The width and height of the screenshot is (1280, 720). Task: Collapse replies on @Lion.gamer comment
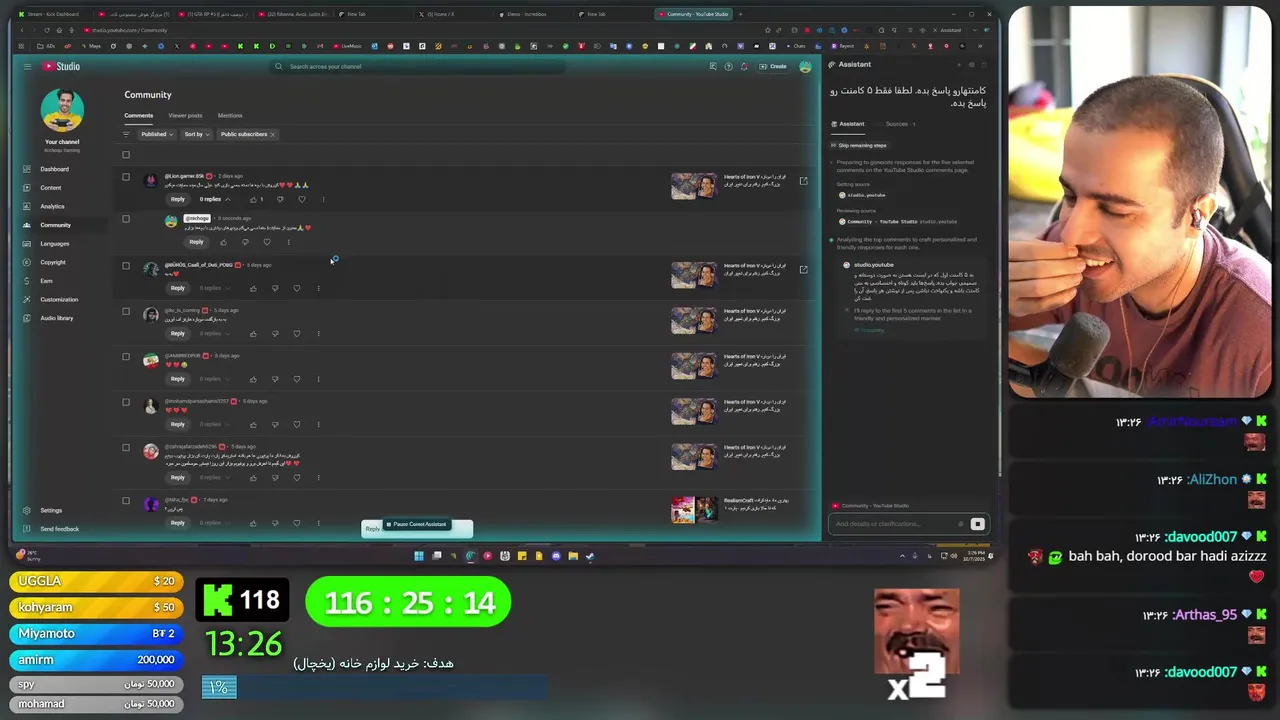click(x=214, y=199)
